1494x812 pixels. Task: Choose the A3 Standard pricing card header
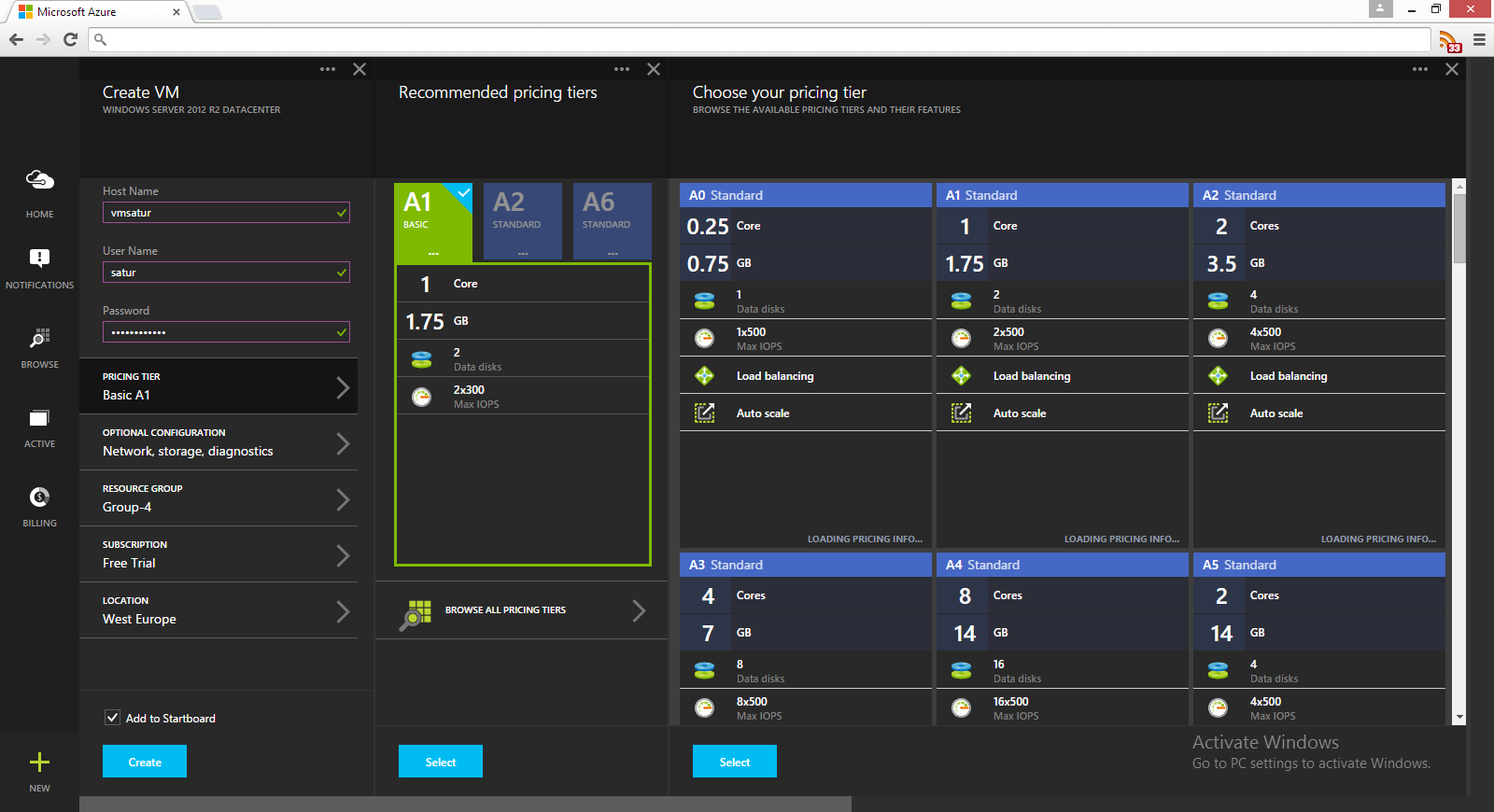(806, 565)
